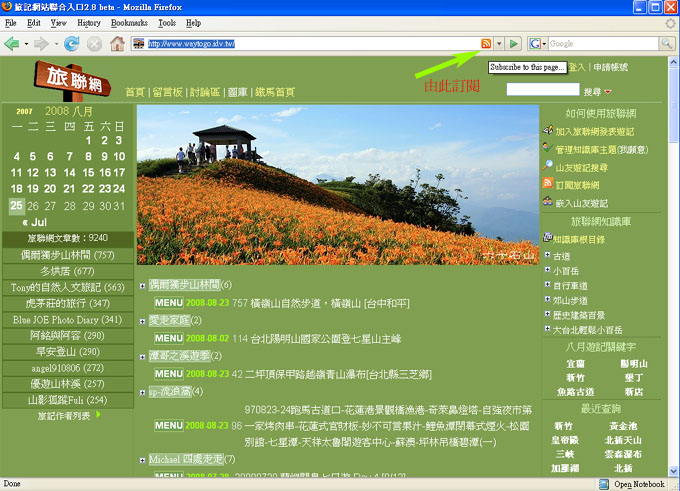Expand the 古道 knowledge tree node
Screen dimensions: 680x491
click(546, 256)
